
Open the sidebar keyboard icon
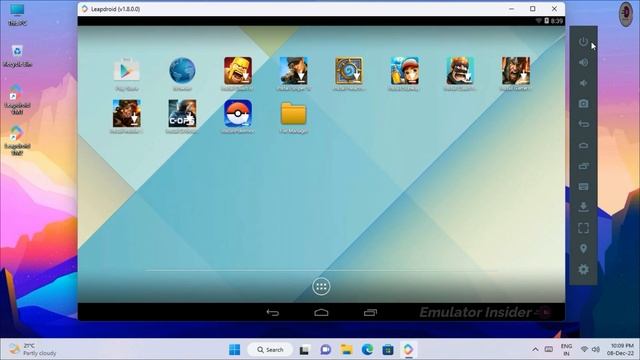click(583, 187)
